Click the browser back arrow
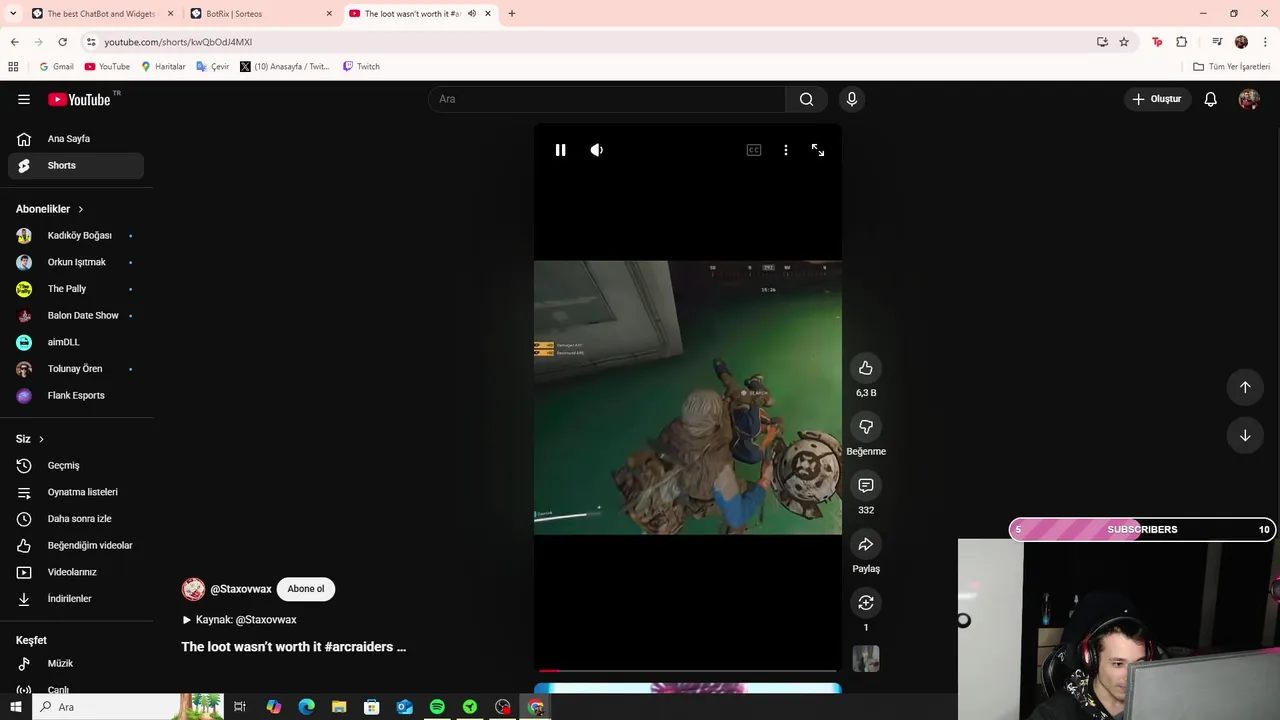The width and height of the screenshot is (1280, 720). point(14,42)
